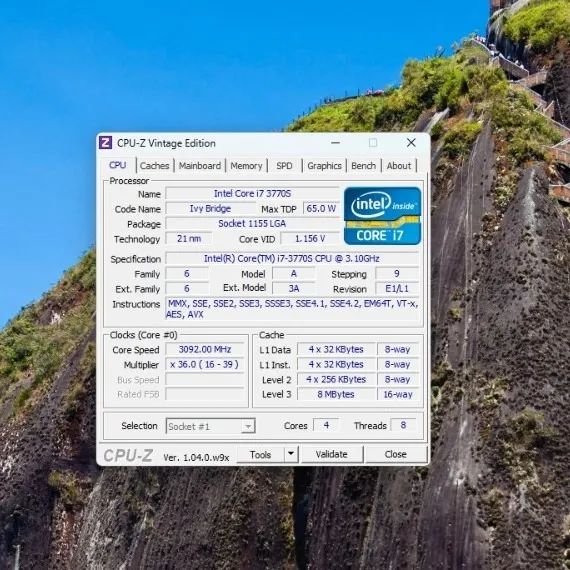Select the CPU tab
This screenshot has width=570, height=570.
(117, 165)
